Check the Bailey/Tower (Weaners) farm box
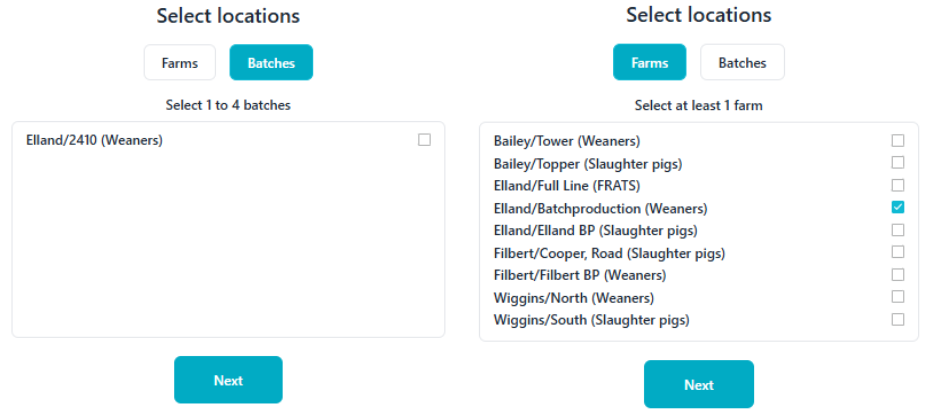 coord(898,141)
